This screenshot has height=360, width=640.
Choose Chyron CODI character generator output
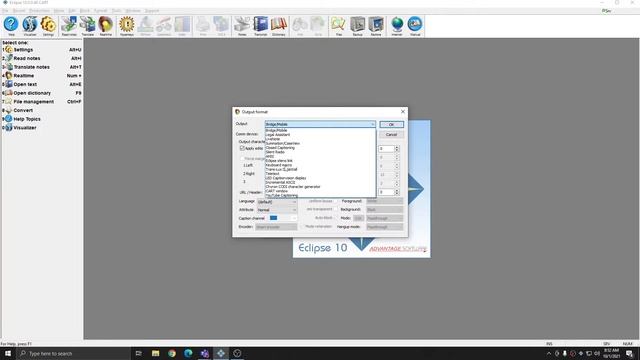point(320,187)
